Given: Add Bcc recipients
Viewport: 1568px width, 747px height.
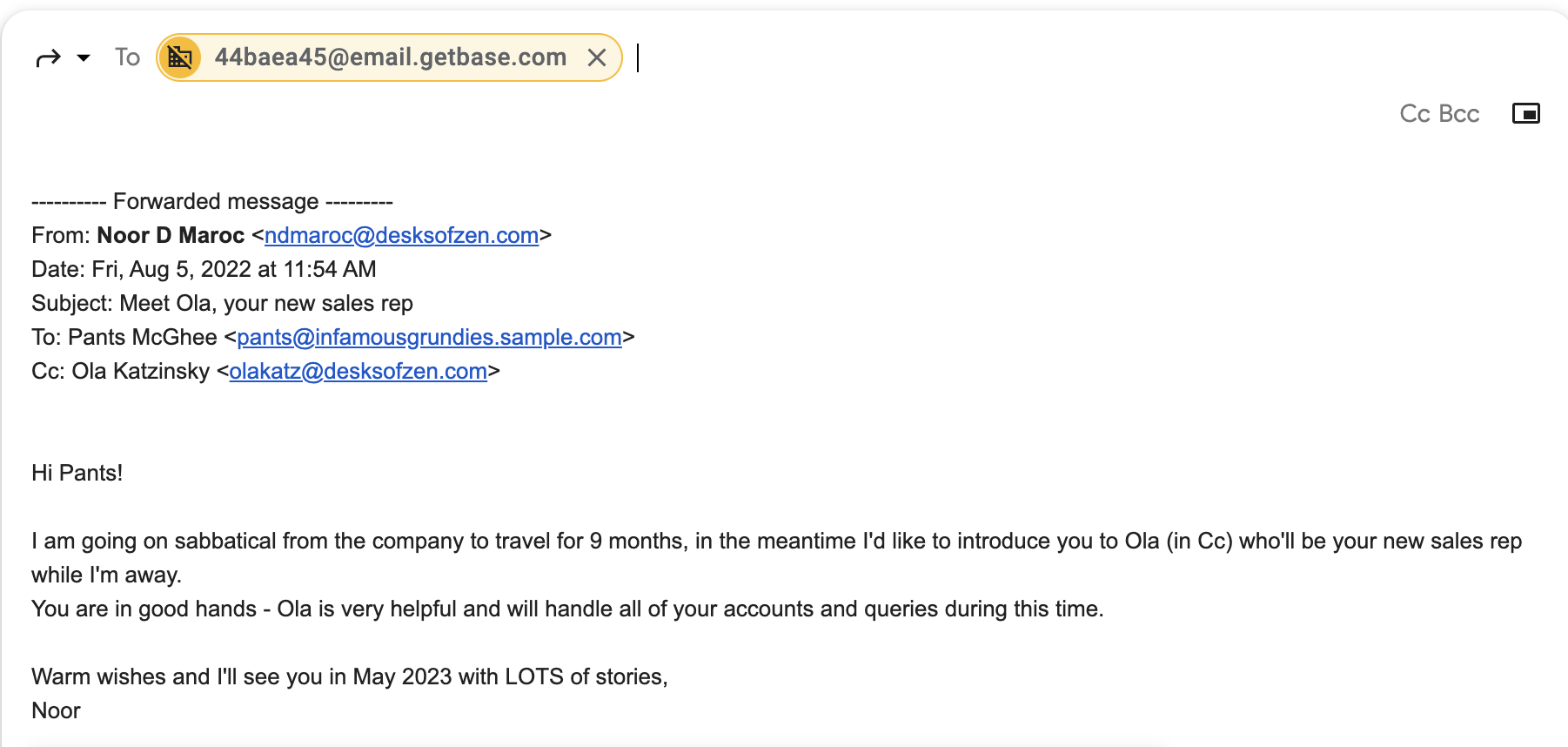Looking at the screenshot, I should click(1459, 114).
